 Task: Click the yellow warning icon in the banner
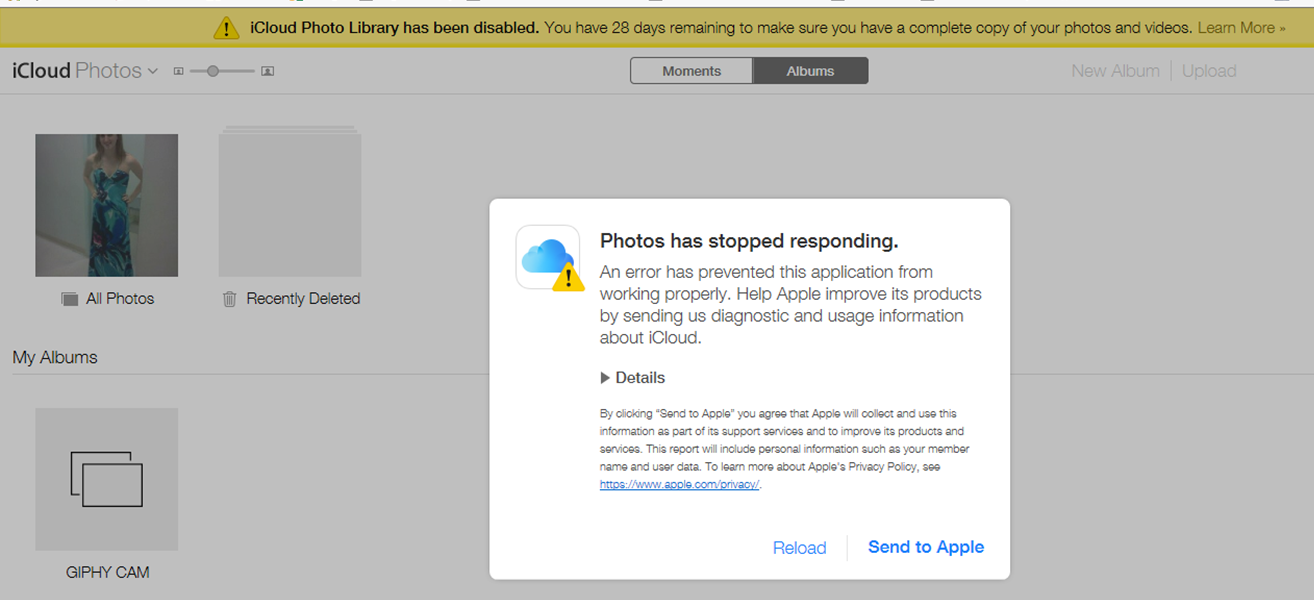pos(227,28)
